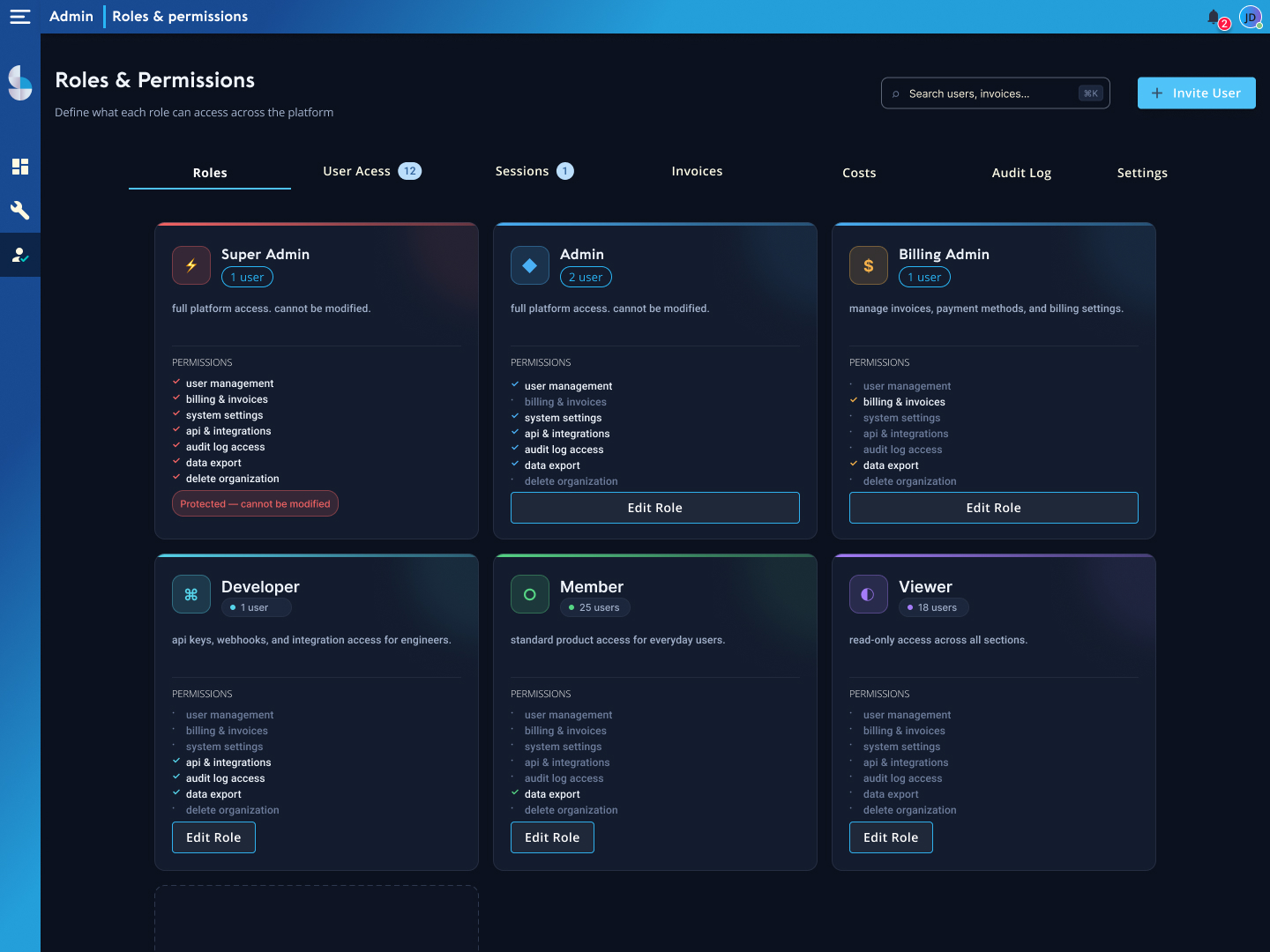Open the wrench tools sidebar icon

point(20,211)
